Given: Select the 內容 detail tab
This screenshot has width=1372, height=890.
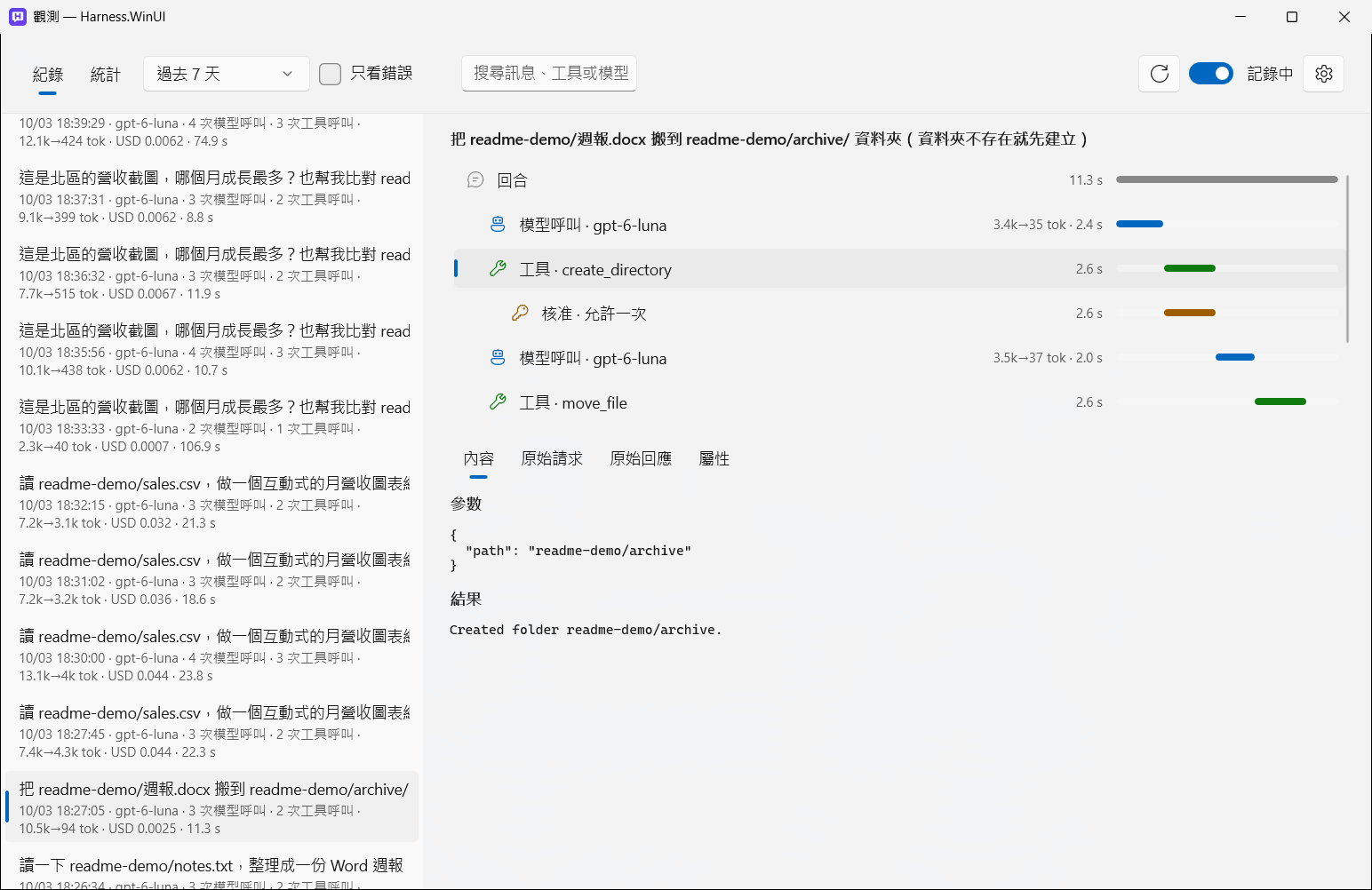Looking at the screenshot, I should (479, 458).
